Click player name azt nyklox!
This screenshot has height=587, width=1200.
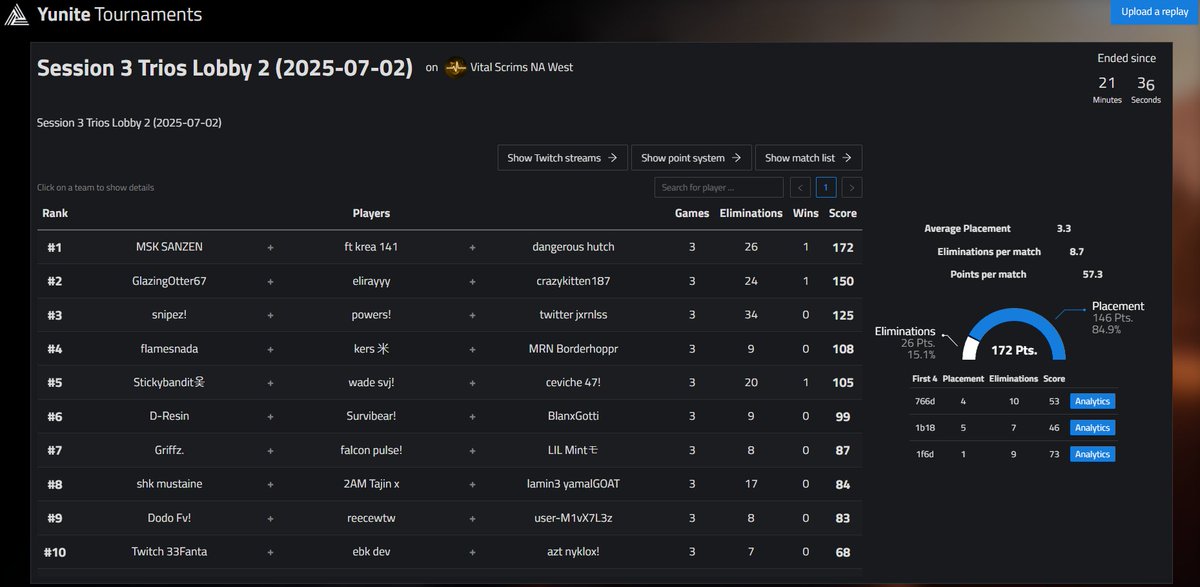[x=573, y=552]
